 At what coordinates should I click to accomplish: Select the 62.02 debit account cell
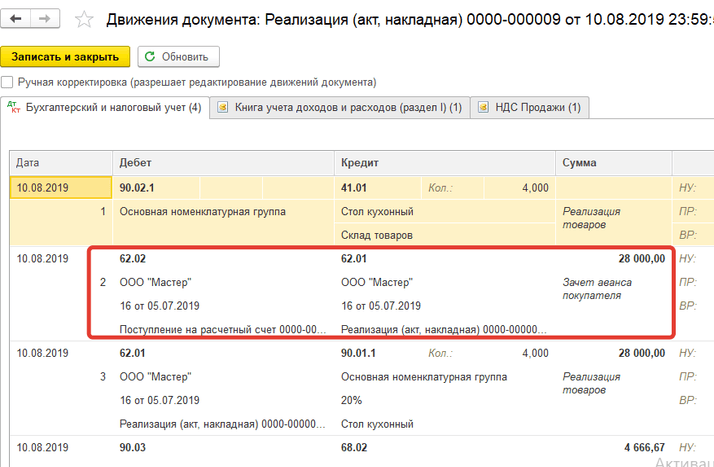133,259
